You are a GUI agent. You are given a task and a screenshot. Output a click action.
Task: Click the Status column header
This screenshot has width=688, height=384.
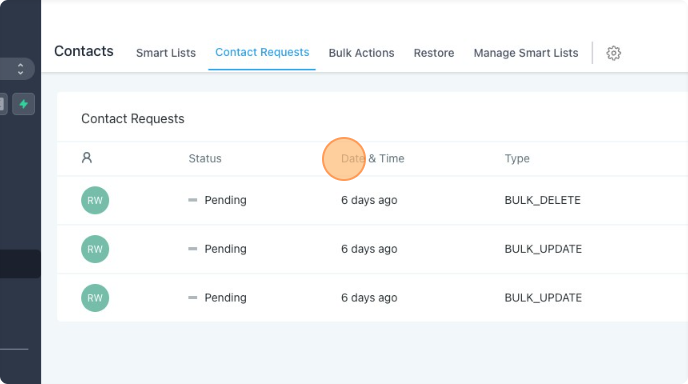tap(205, 158)
